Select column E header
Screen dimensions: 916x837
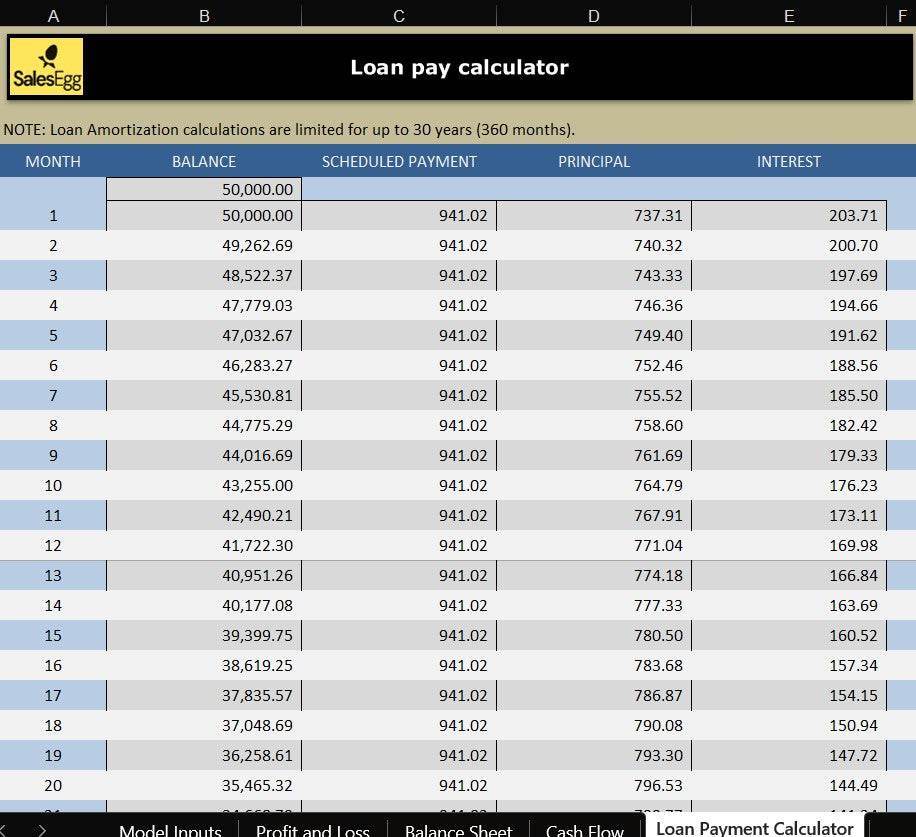tap(789, 15)
